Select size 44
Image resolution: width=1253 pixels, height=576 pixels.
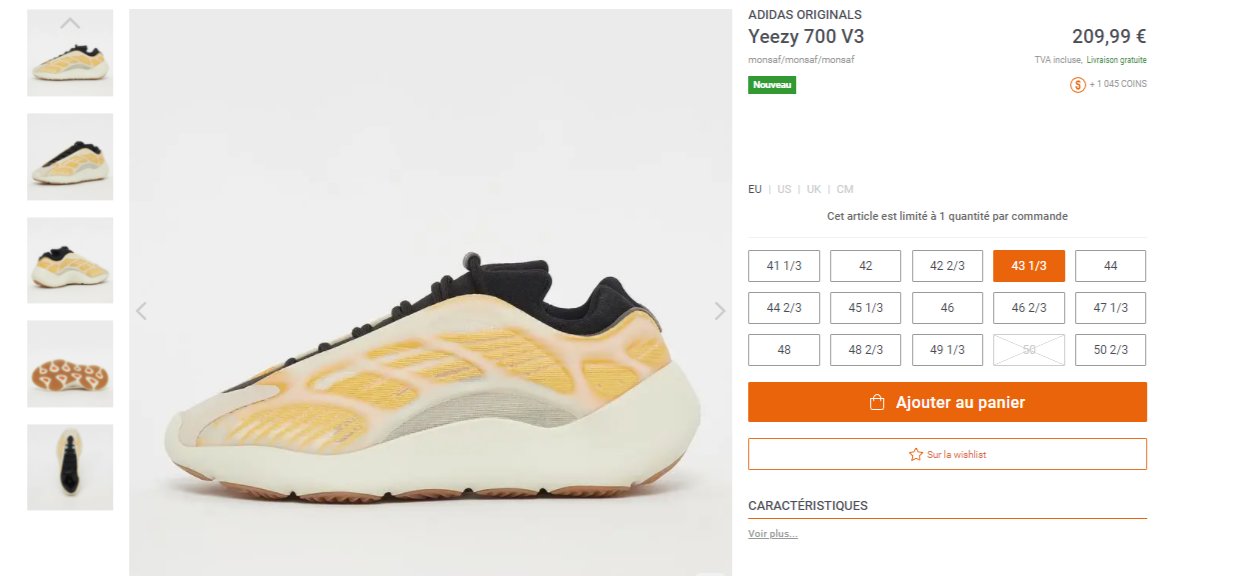pyautogui.click(x=1110, y=266)
